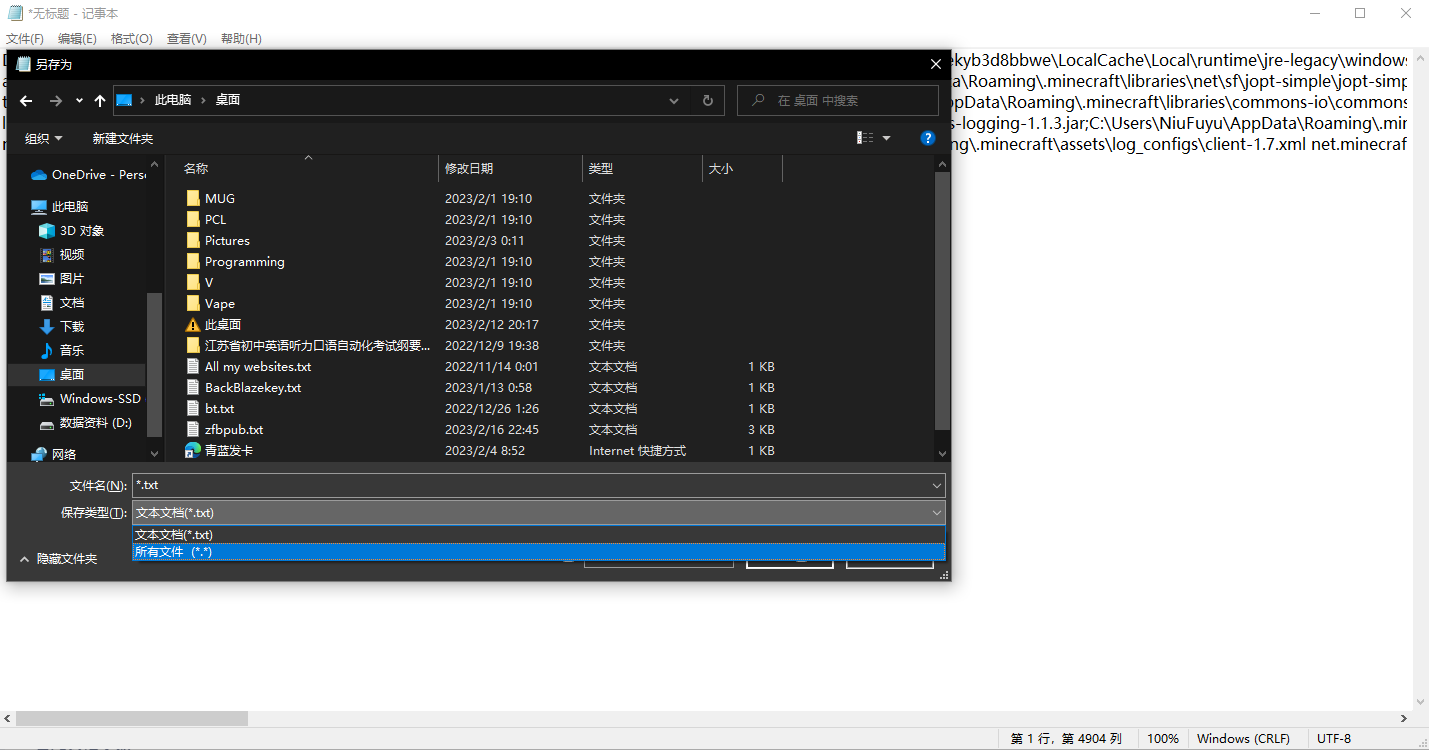Viewport: 1429px width, 750px height.
Task: Sort files by 修改日期 column header
Action: click(469, 169)
